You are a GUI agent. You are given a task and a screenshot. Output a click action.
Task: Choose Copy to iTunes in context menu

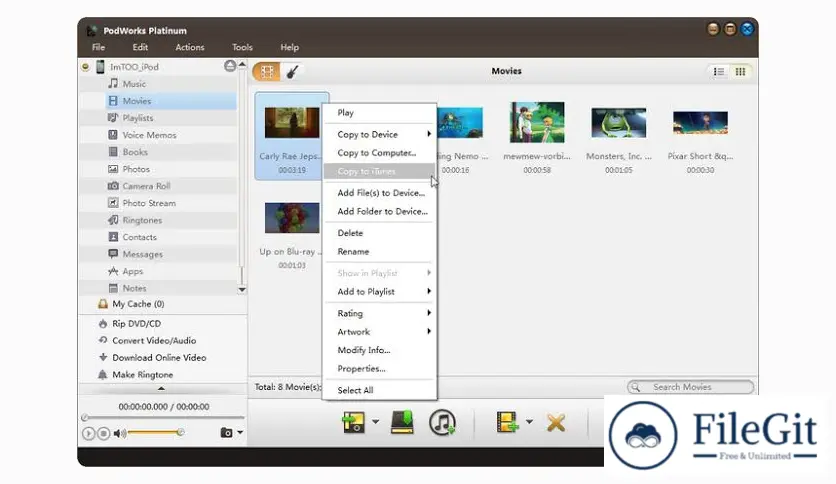tap(380, 172)
